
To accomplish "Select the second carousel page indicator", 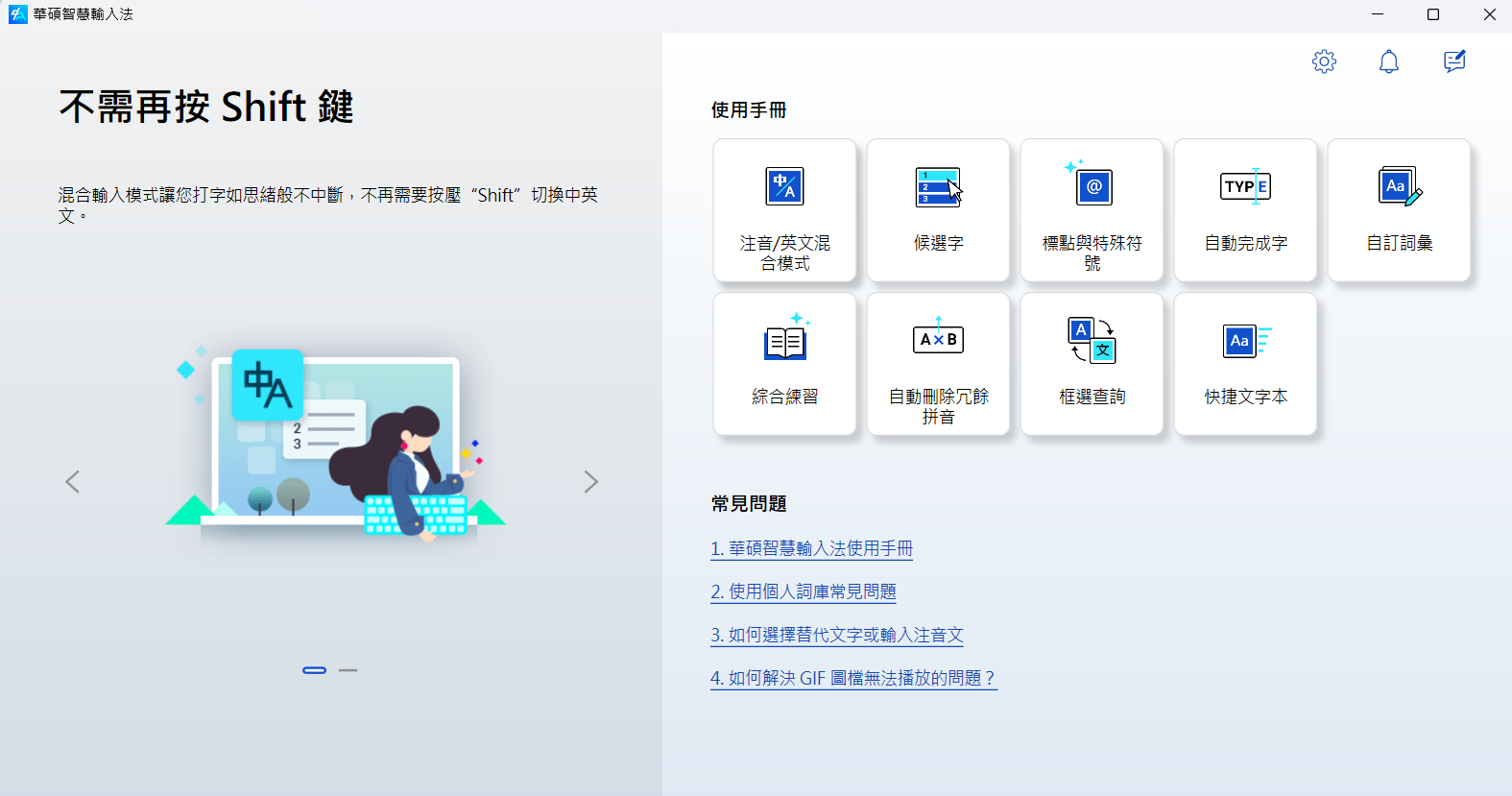I will 348,670.
